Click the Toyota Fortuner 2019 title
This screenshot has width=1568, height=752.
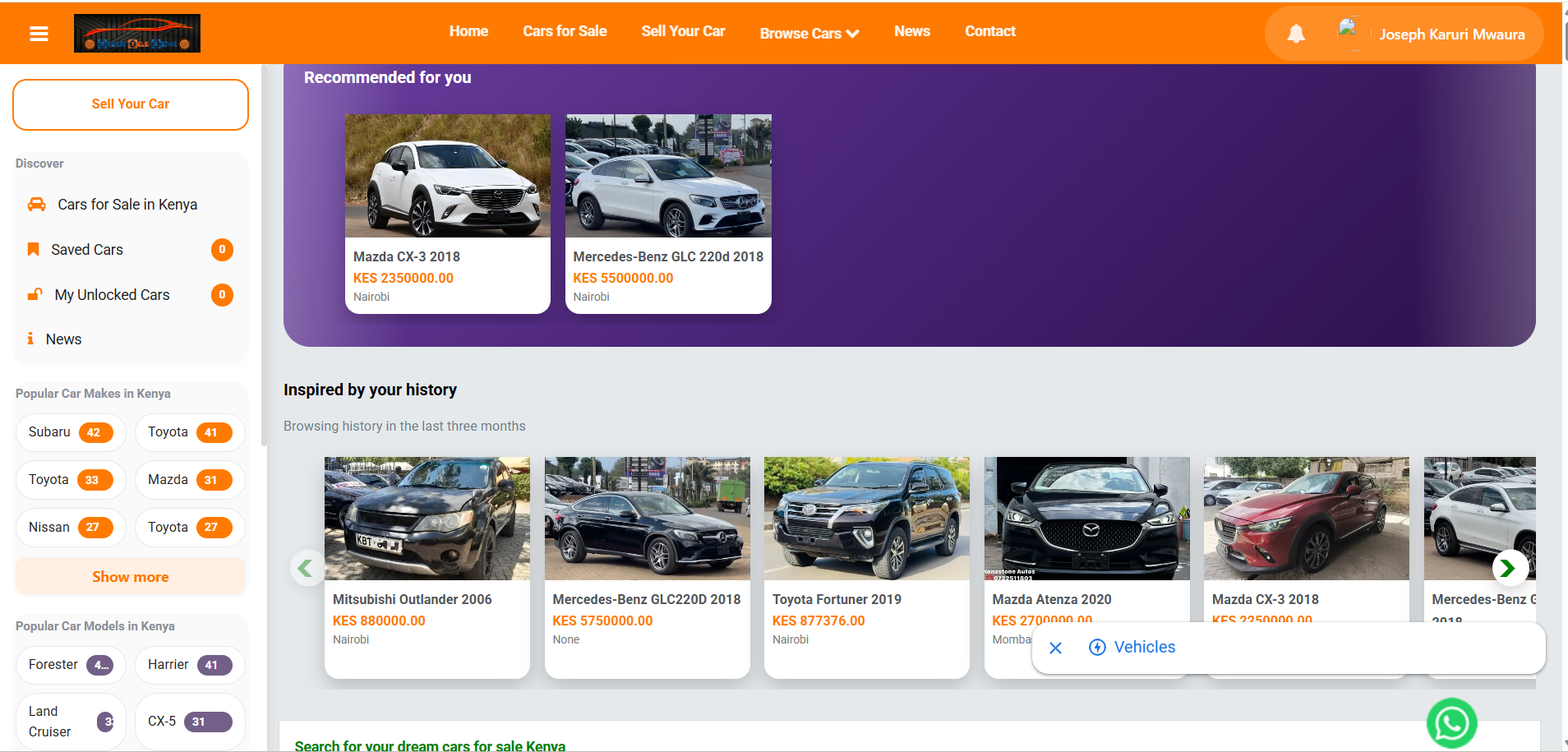pyautogui.click(x=837, y=600)
